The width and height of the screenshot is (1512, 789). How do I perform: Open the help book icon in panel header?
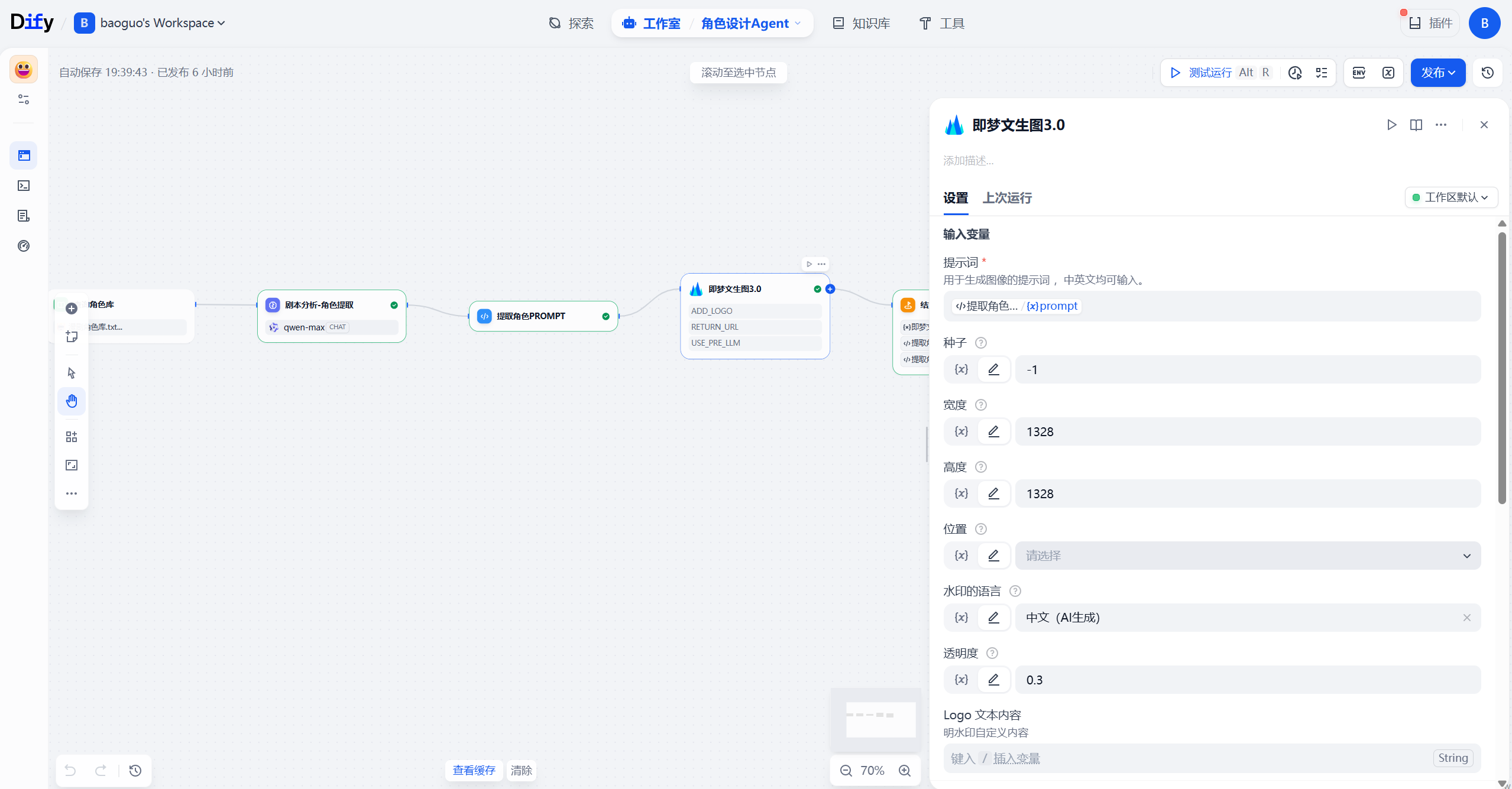click(x=1416, y=125)
